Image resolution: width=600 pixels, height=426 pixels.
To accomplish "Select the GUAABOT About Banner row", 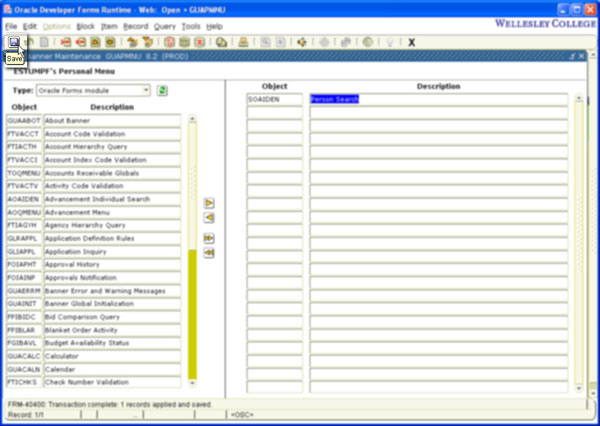I will [94, 121].
